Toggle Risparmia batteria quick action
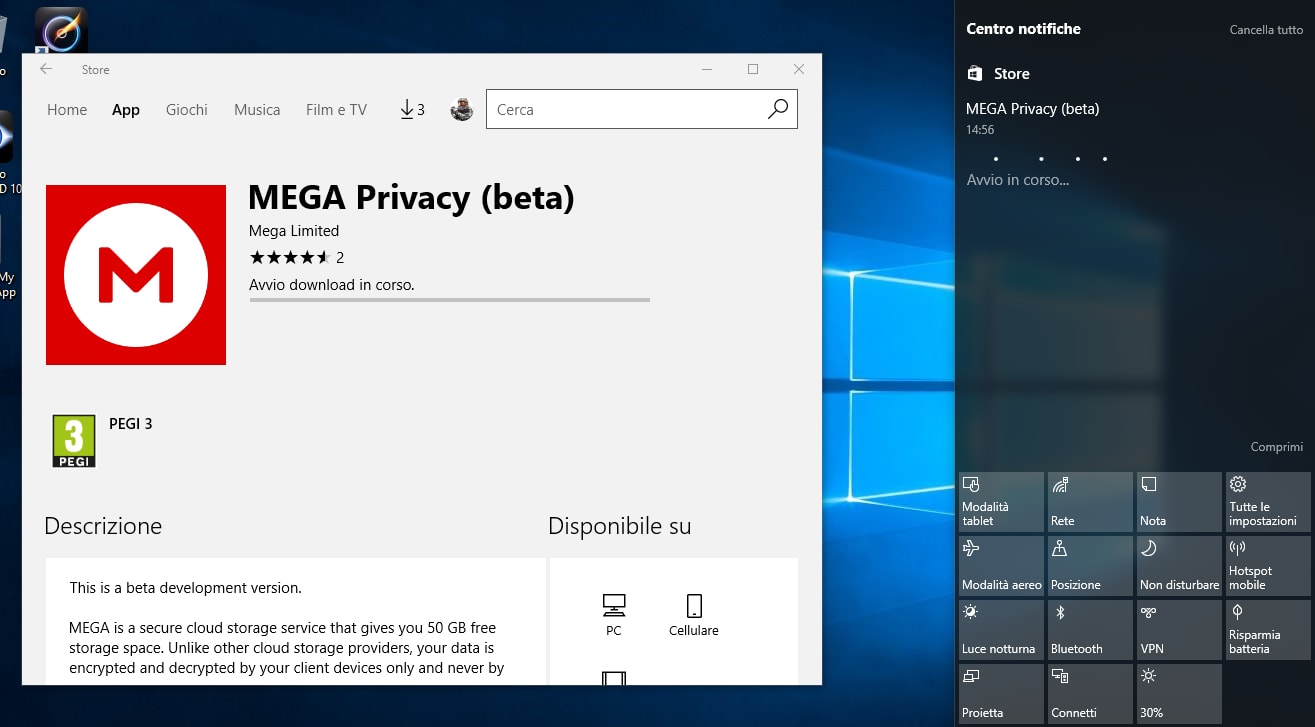The image size is (1315, 727). [1268, 630]
